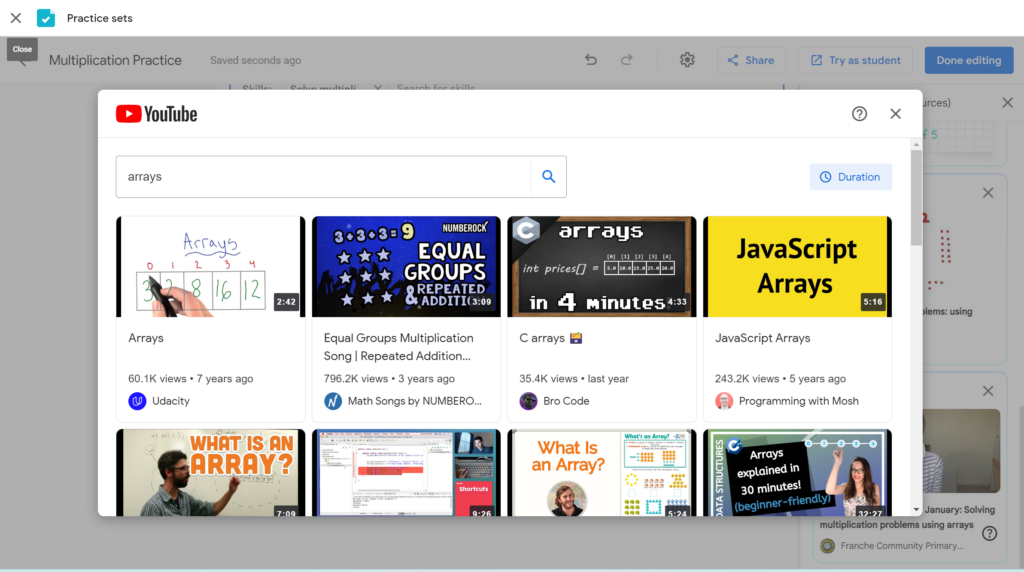Select the Equal Groups NUMBEROCK thumbnail
This screenshot has width=1024, height=572.
[x=406, y=266]
